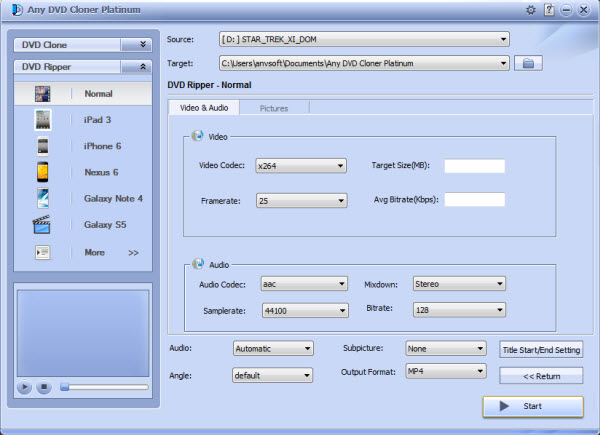This screenshot has width=600, height=435.
Task: Click the Start button
Action: pyautogui.click(x=533, y=406)
